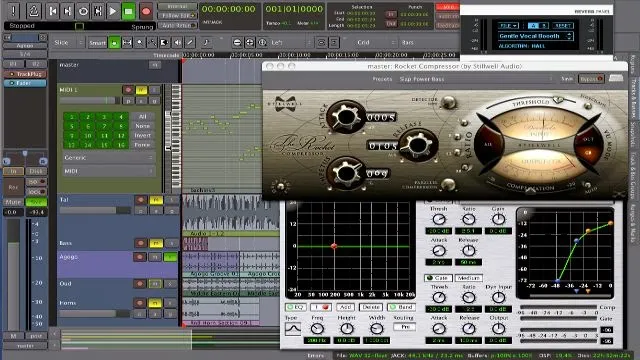
Task: Turn the Rocket Compressor Release knob
Action: click(x=418, y=144)
